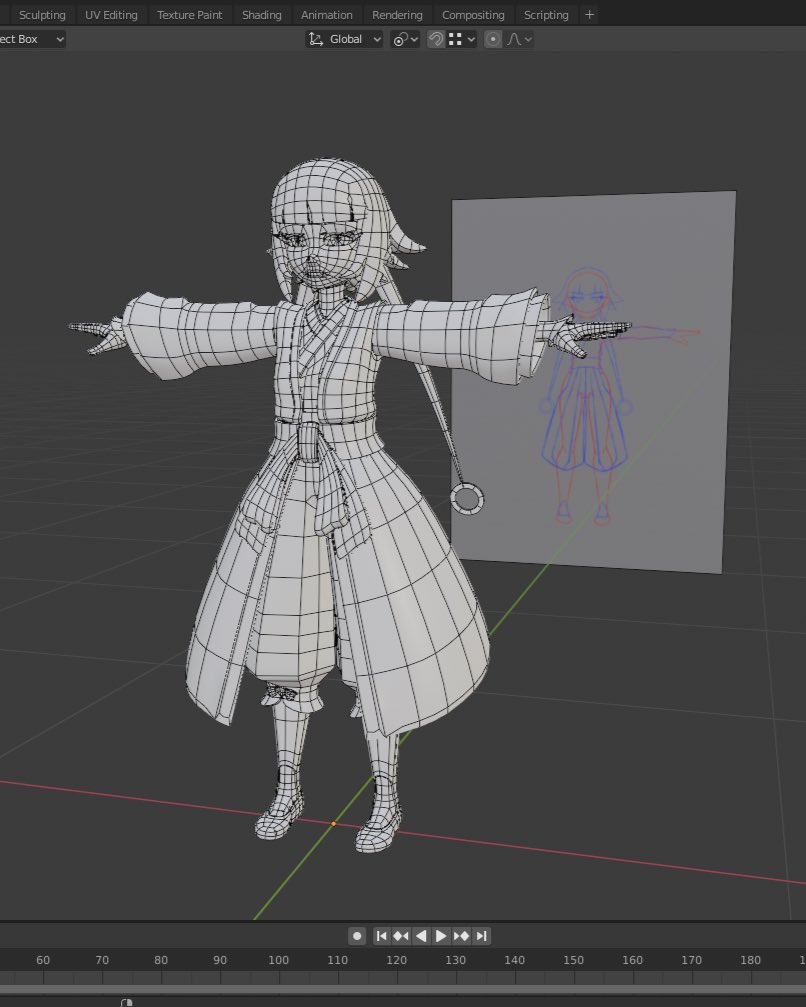Set the timeline to frame 70

(x=102, y=960)
